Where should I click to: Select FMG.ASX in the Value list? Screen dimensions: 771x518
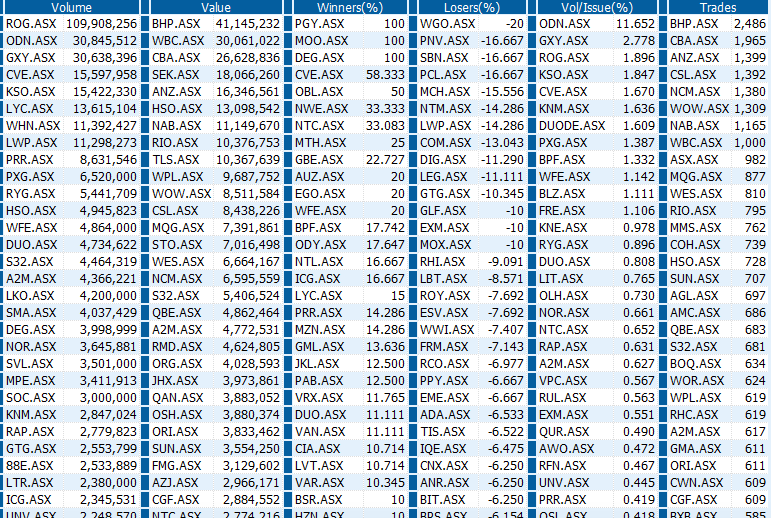[x=177, y=466]
